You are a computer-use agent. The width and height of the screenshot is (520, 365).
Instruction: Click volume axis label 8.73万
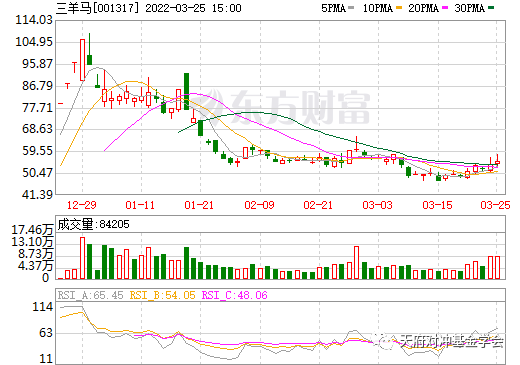tap(36, 254)
